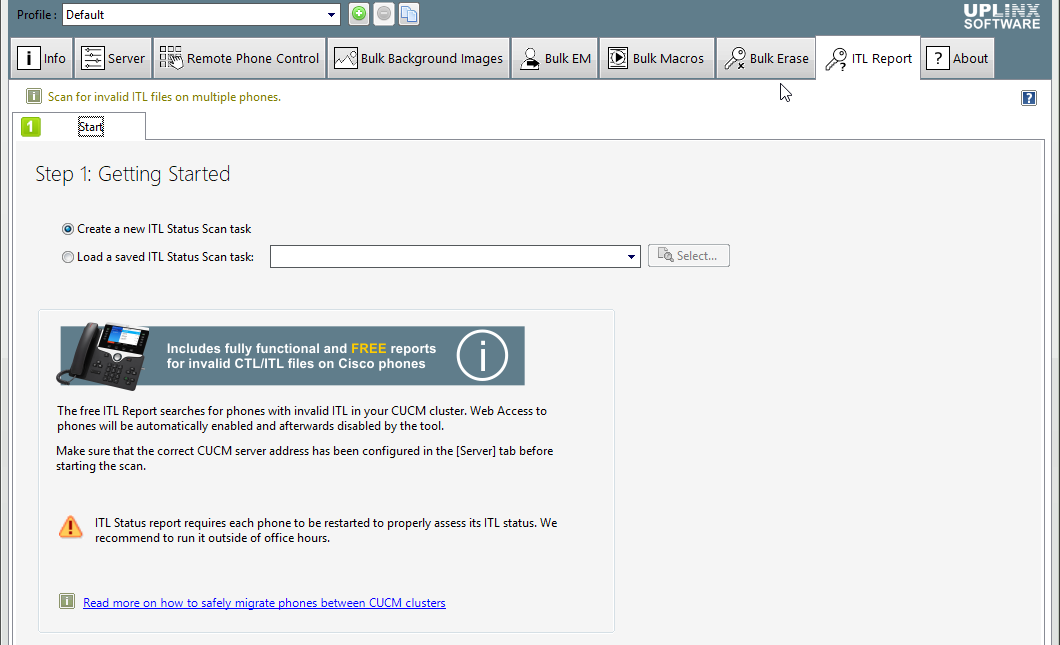Switch to the Server tab
This screenshot has width=1060, height=645.
(x=113, y=59)
